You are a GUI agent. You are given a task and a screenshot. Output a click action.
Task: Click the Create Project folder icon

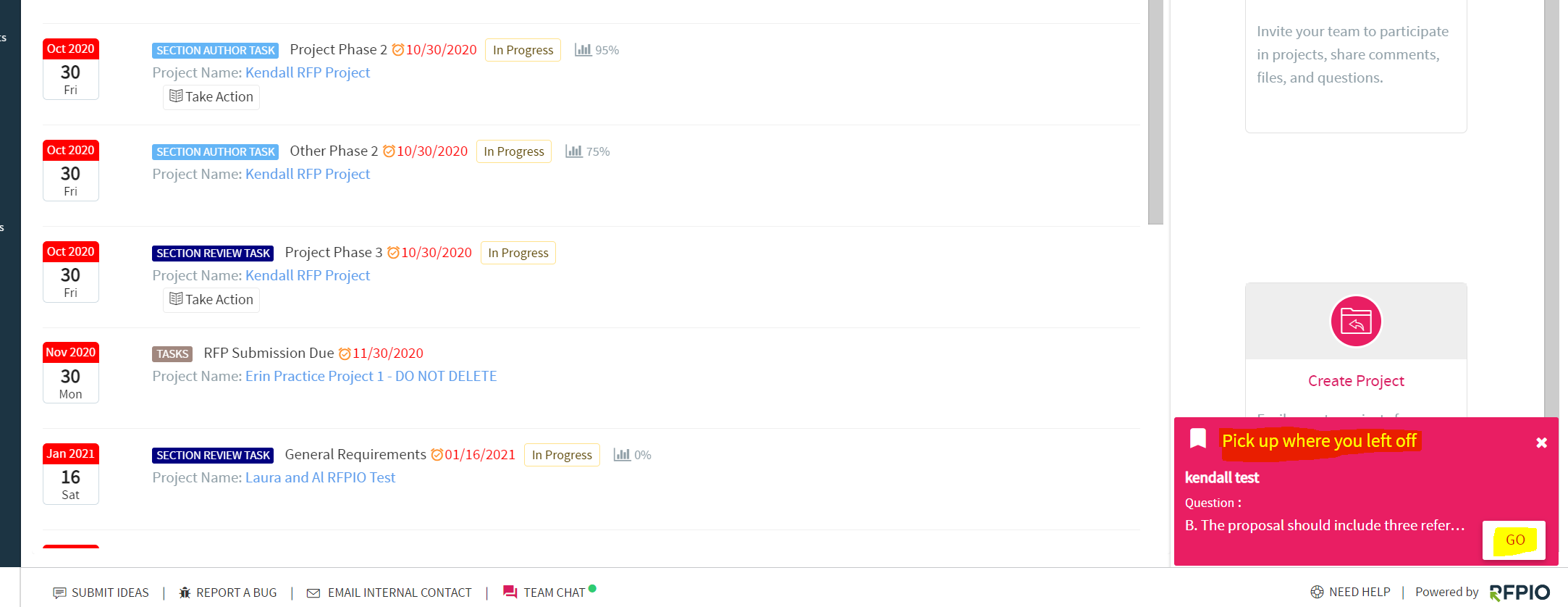click(x=1356, y=322)
